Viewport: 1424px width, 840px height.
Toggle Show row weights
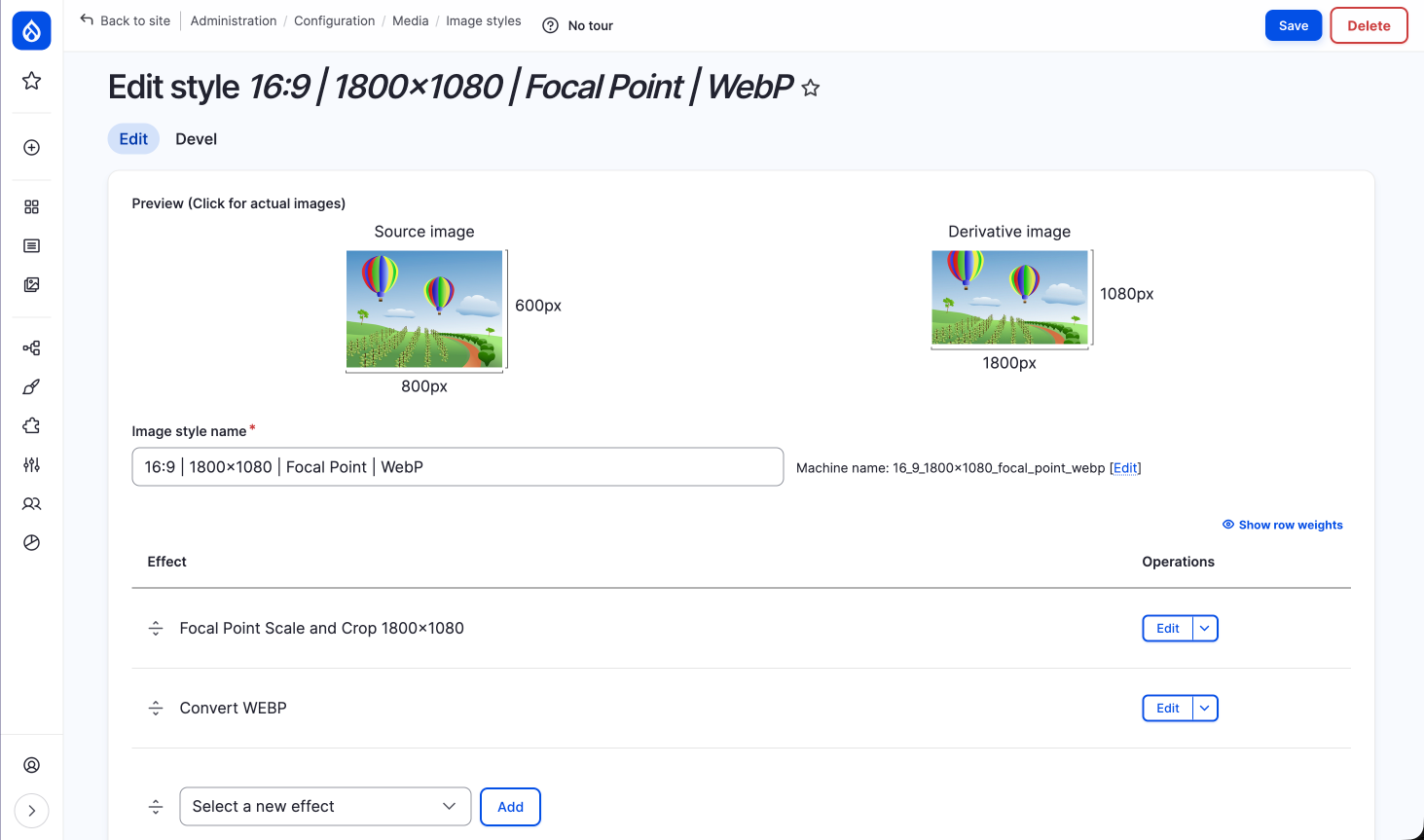(1282, 525)
